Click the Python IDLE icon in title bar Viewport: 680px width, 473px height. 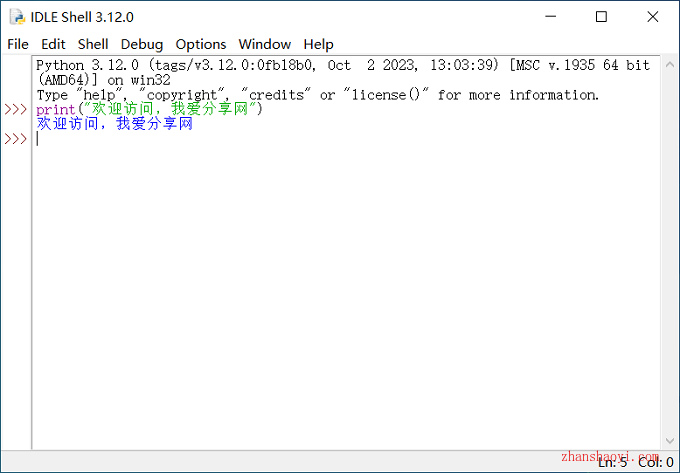coord(17,17)
